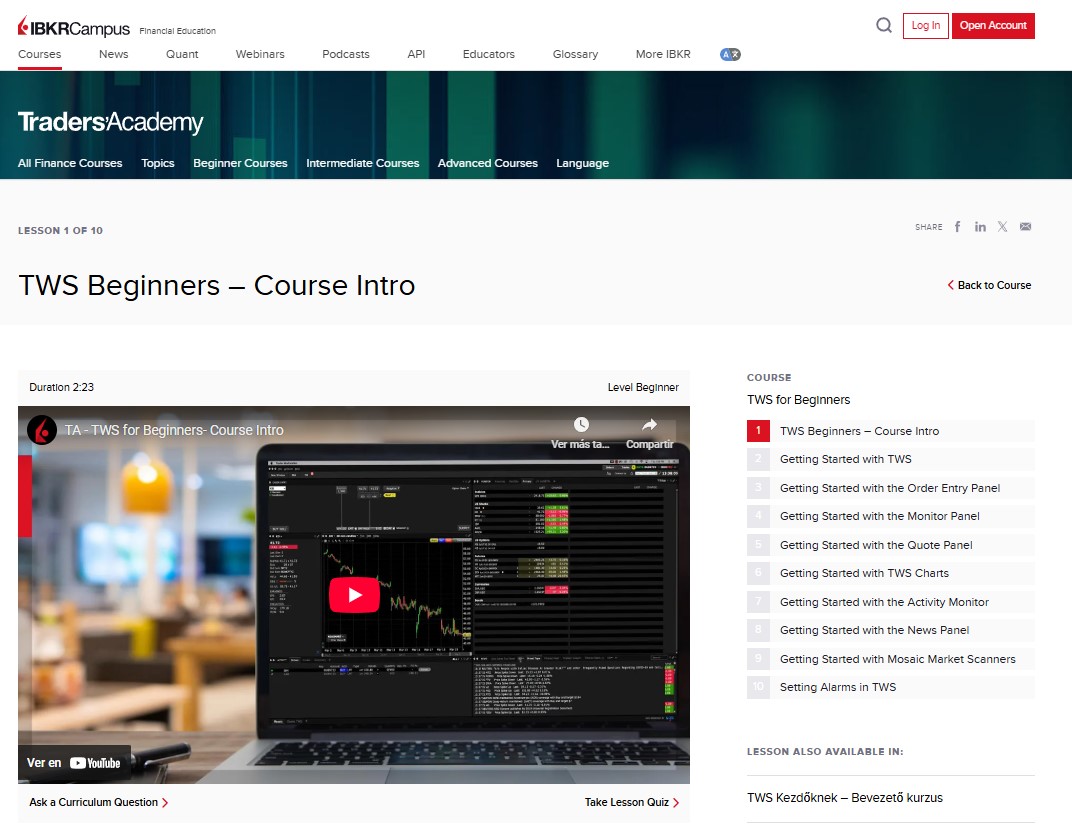Click the Log In button

925,26
